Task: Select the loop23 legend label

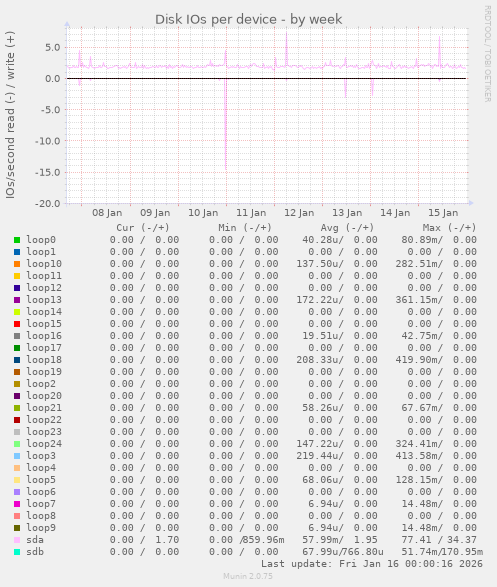Action: pos(44,432)
